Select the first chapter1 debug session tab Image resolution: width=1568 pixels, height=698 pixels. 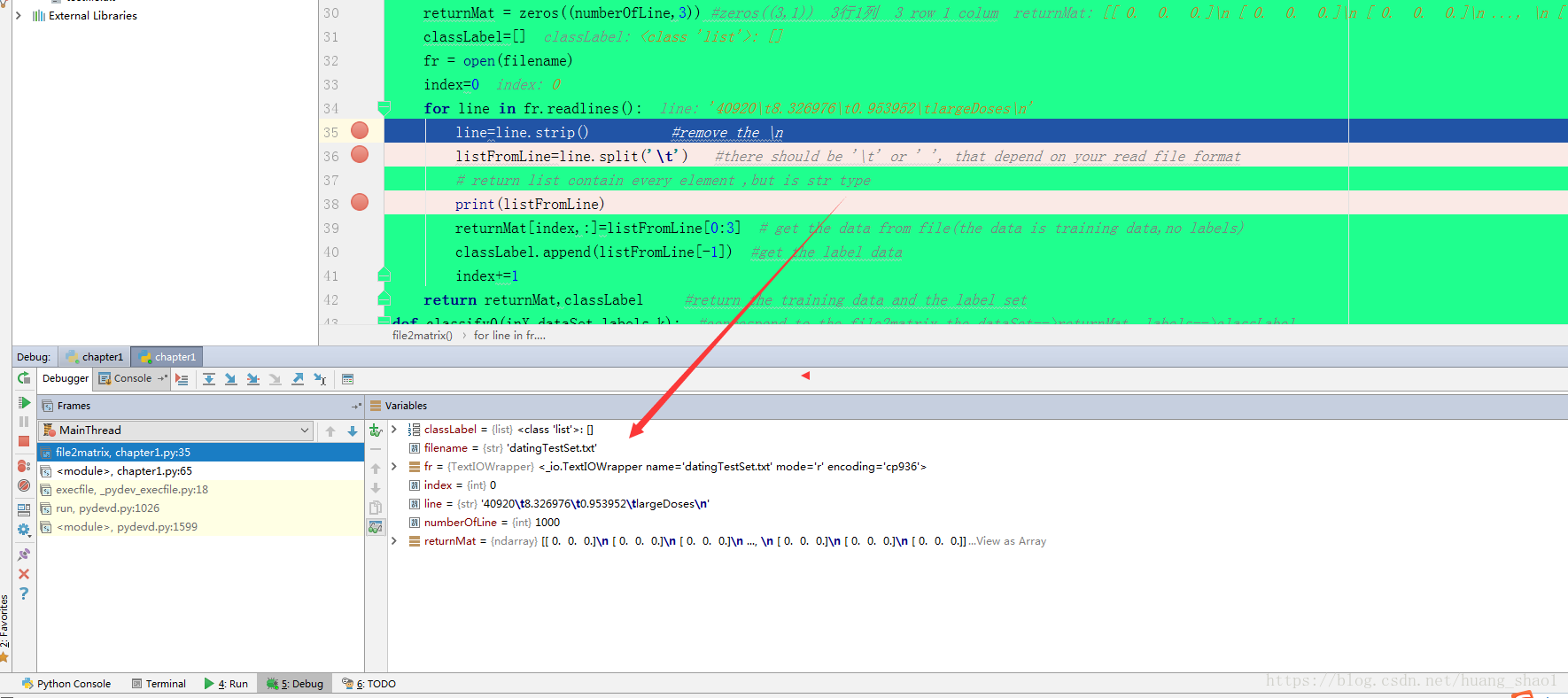(95, 357)
